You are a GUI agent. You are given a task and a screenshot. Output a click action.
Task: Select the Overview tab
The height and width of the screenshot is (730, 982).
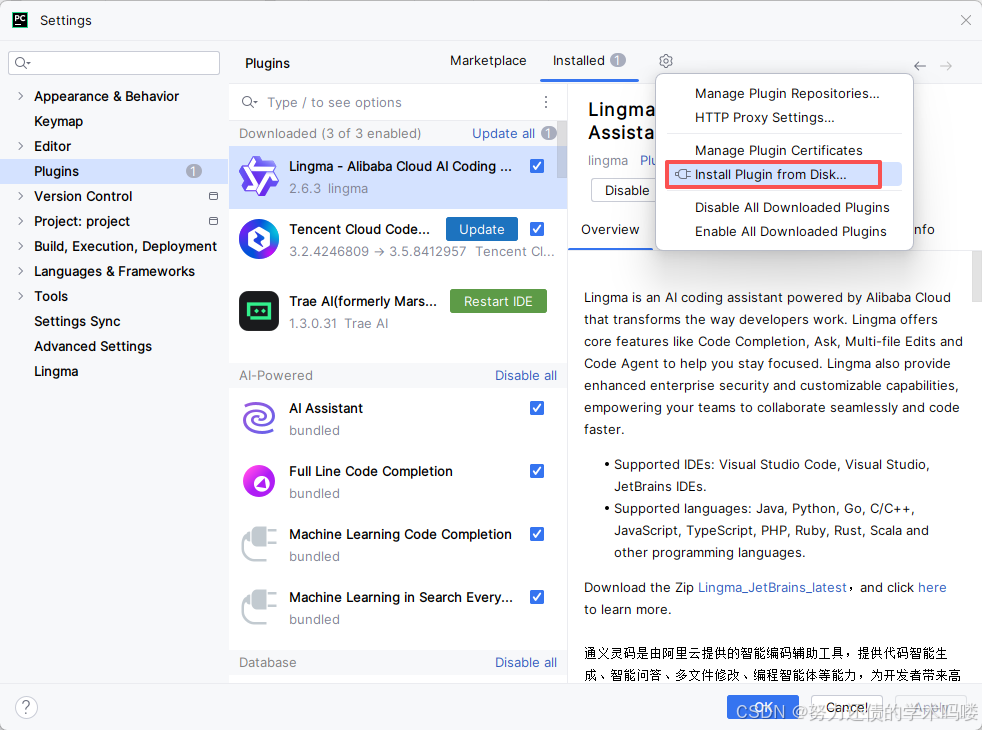(x=610, y=230)
